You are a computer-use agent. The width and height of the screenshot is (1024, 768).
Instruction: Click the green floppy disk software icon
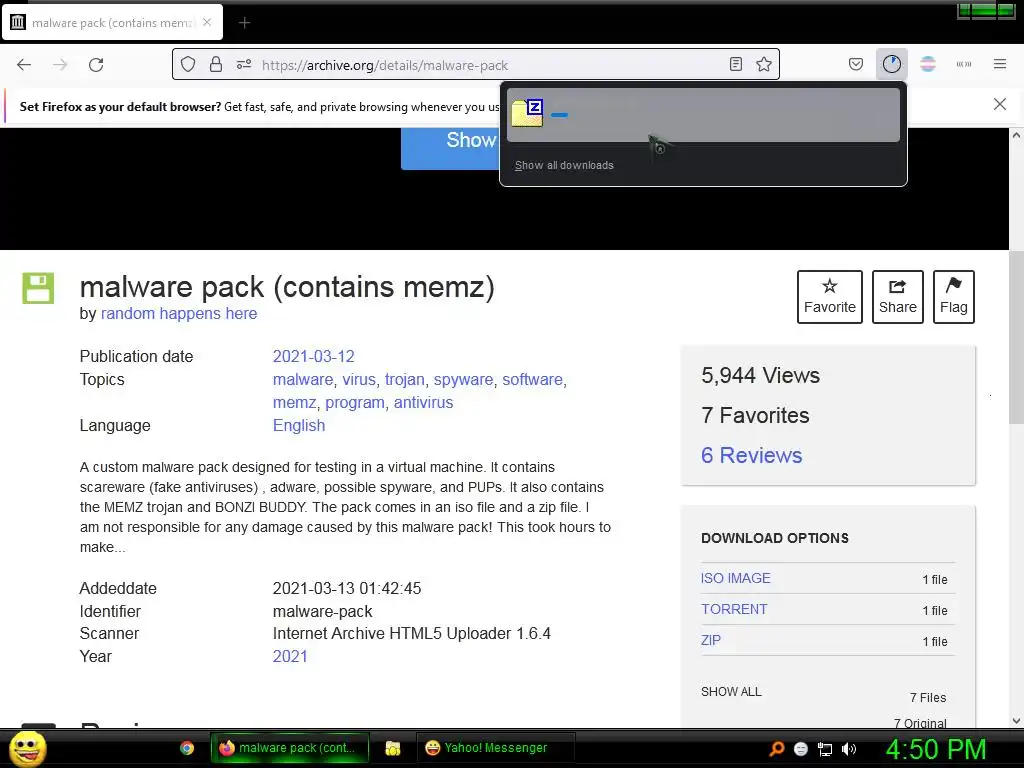(x=38, y=288)
